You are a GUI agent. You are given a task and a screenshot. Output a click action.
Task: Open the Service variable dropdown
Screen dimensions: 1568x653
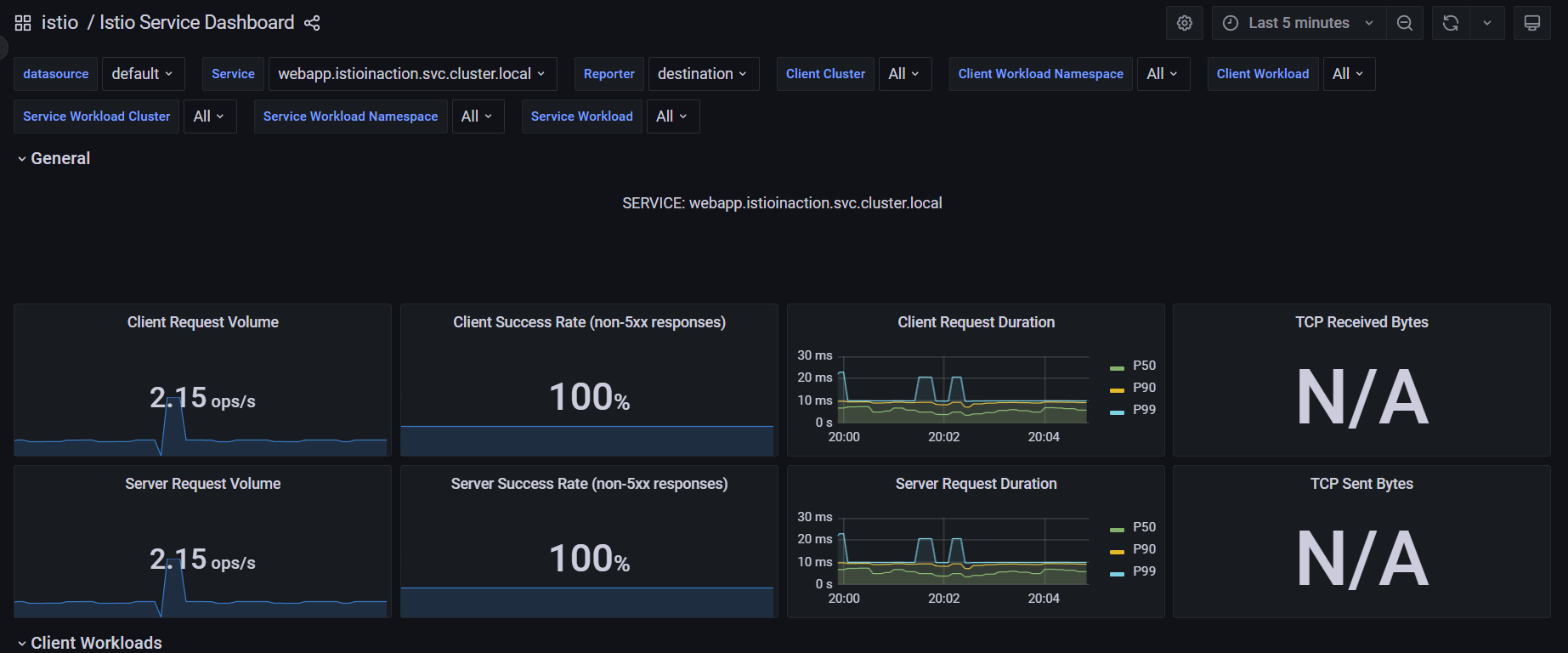pyautogui.click(x=412, y=74)
